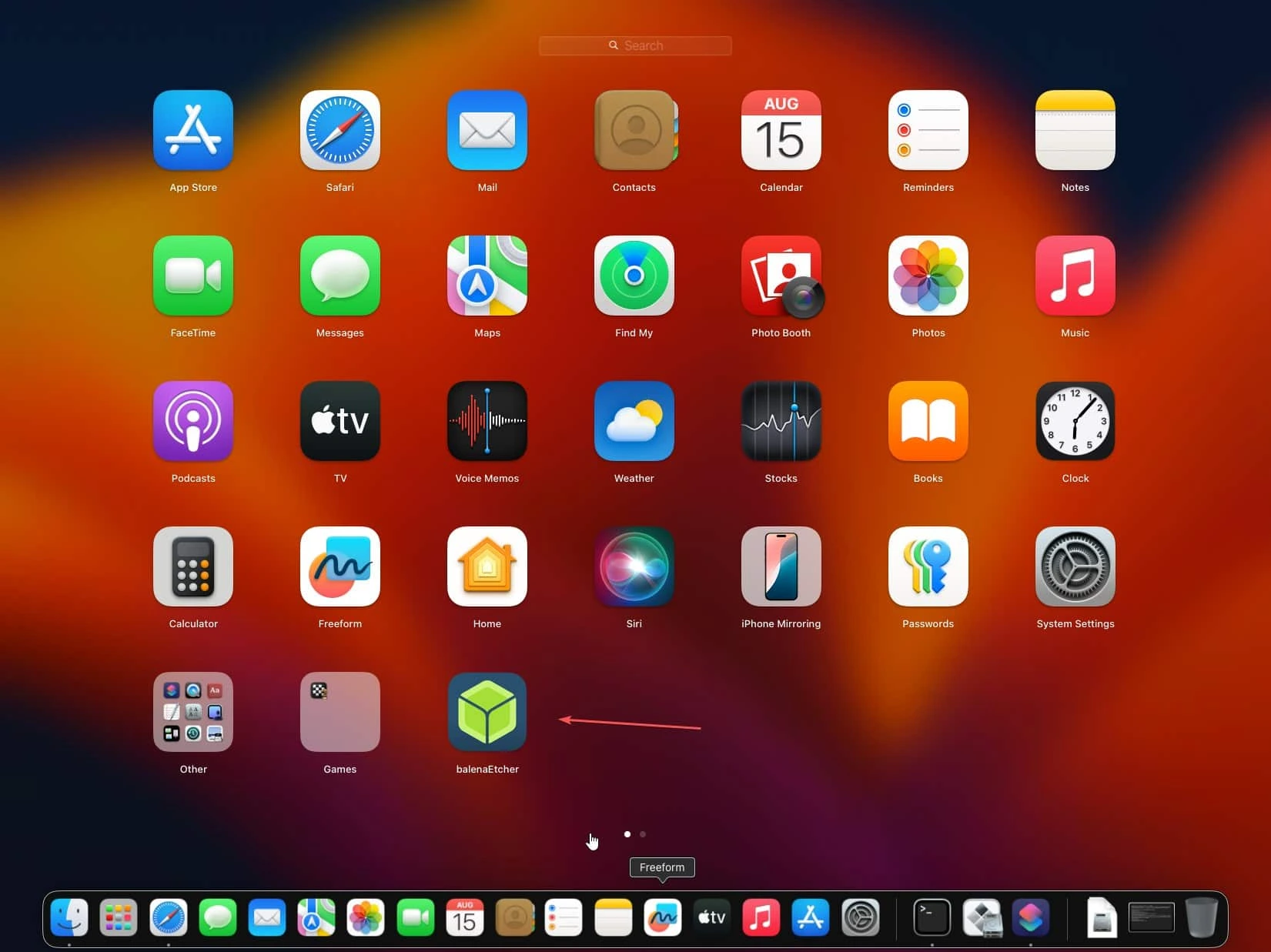
Task: Launch Maps from the Launchpad grid
Action: (487, 276)
